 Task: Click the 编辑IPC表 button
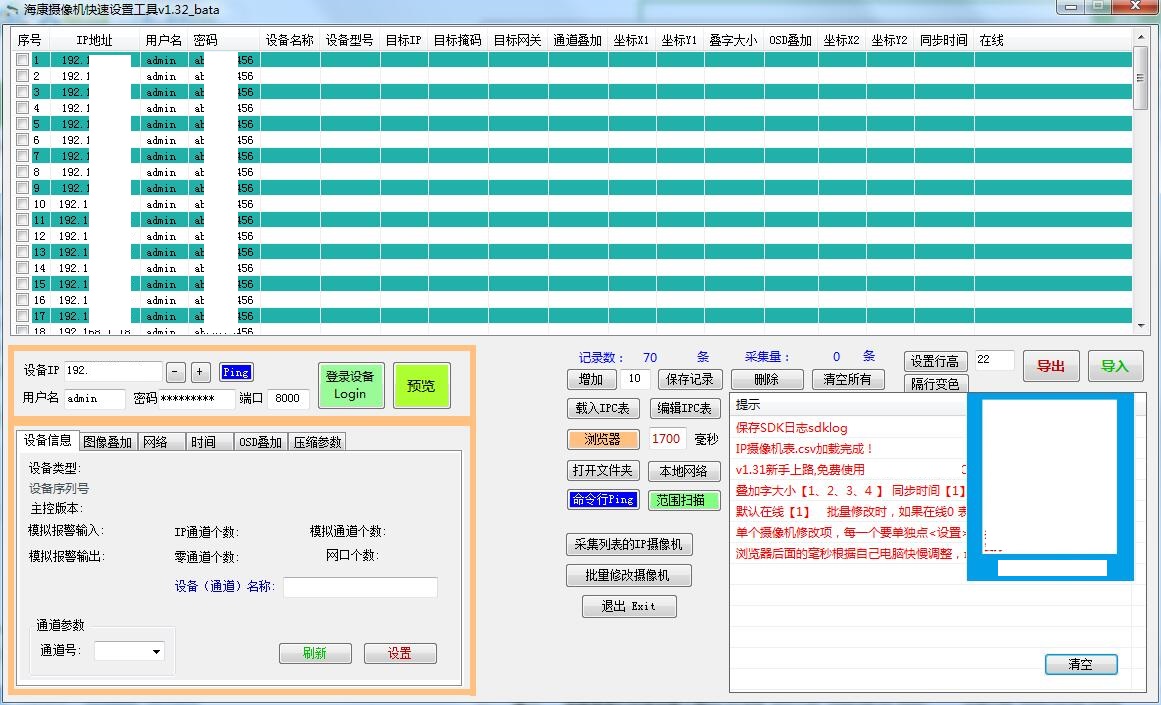(685, 408)
